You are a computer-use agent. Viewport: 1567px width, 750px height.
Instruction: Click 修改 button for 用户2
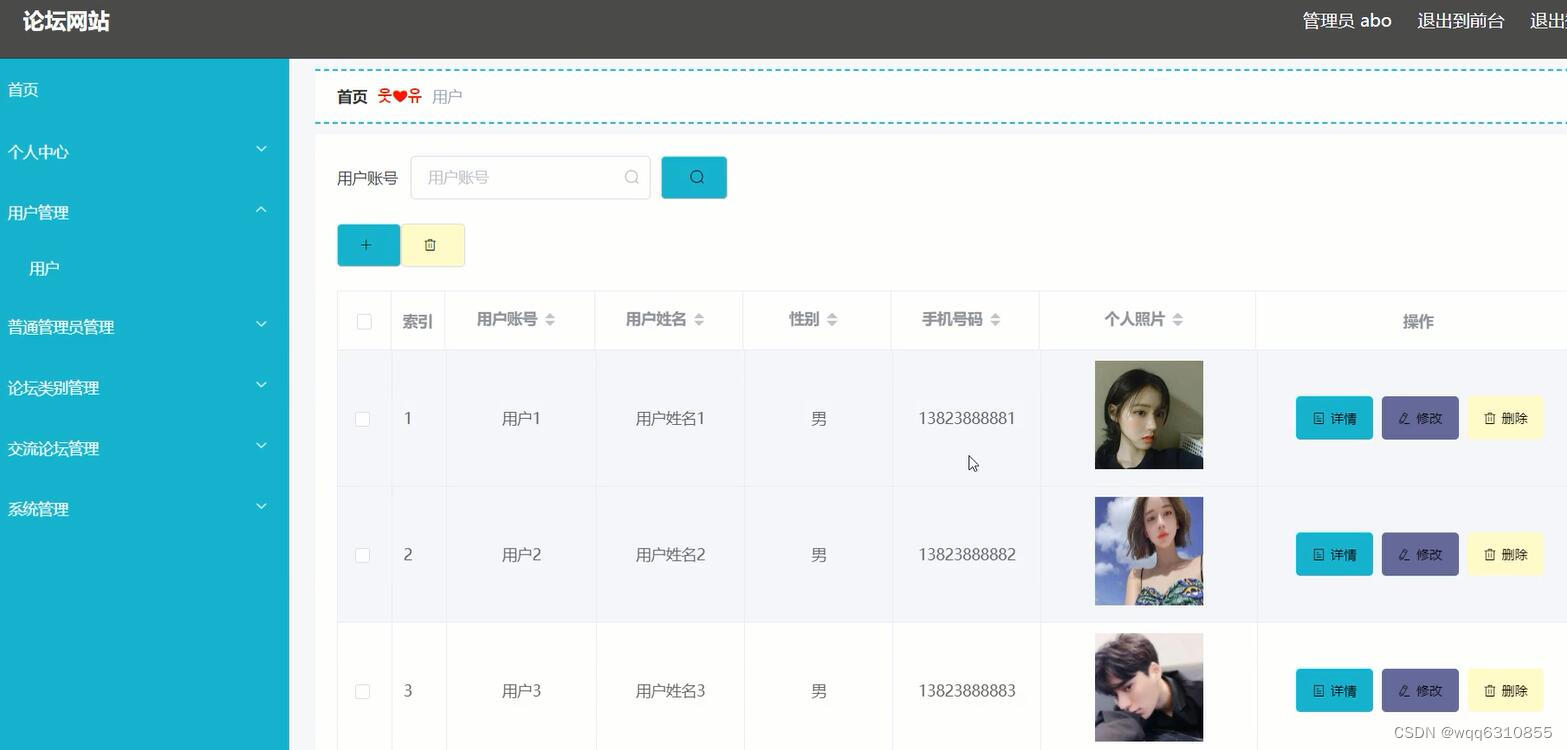(x=1420, y=554)
